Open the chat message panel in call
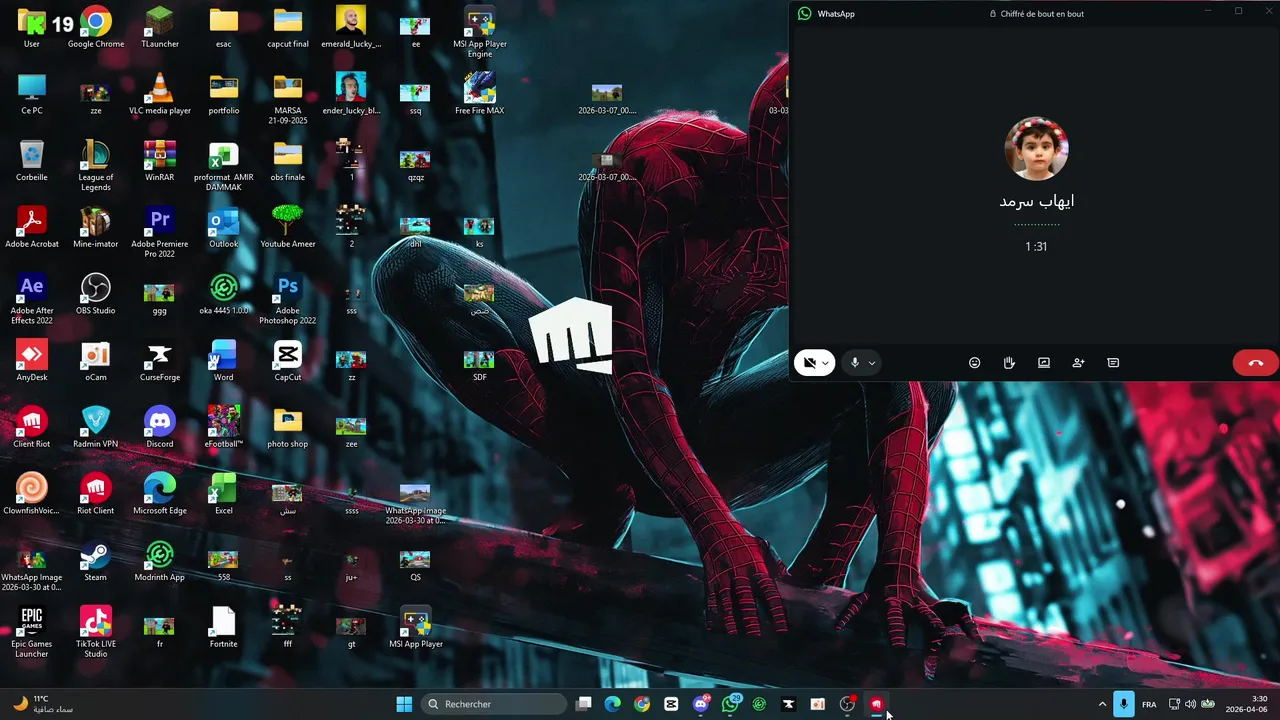This screenshot has width=1280, height=720. (1113, 363)
